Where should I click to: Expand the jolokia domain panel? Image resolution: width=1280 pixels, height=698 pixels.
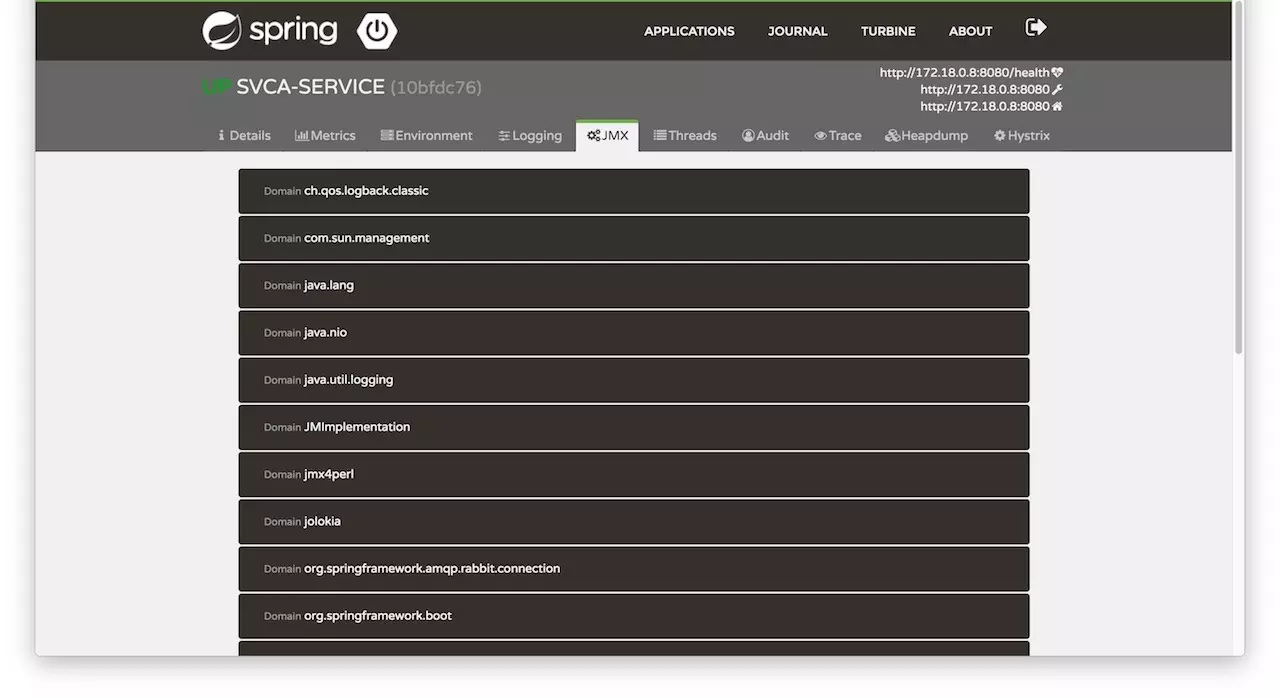point(634,521)
